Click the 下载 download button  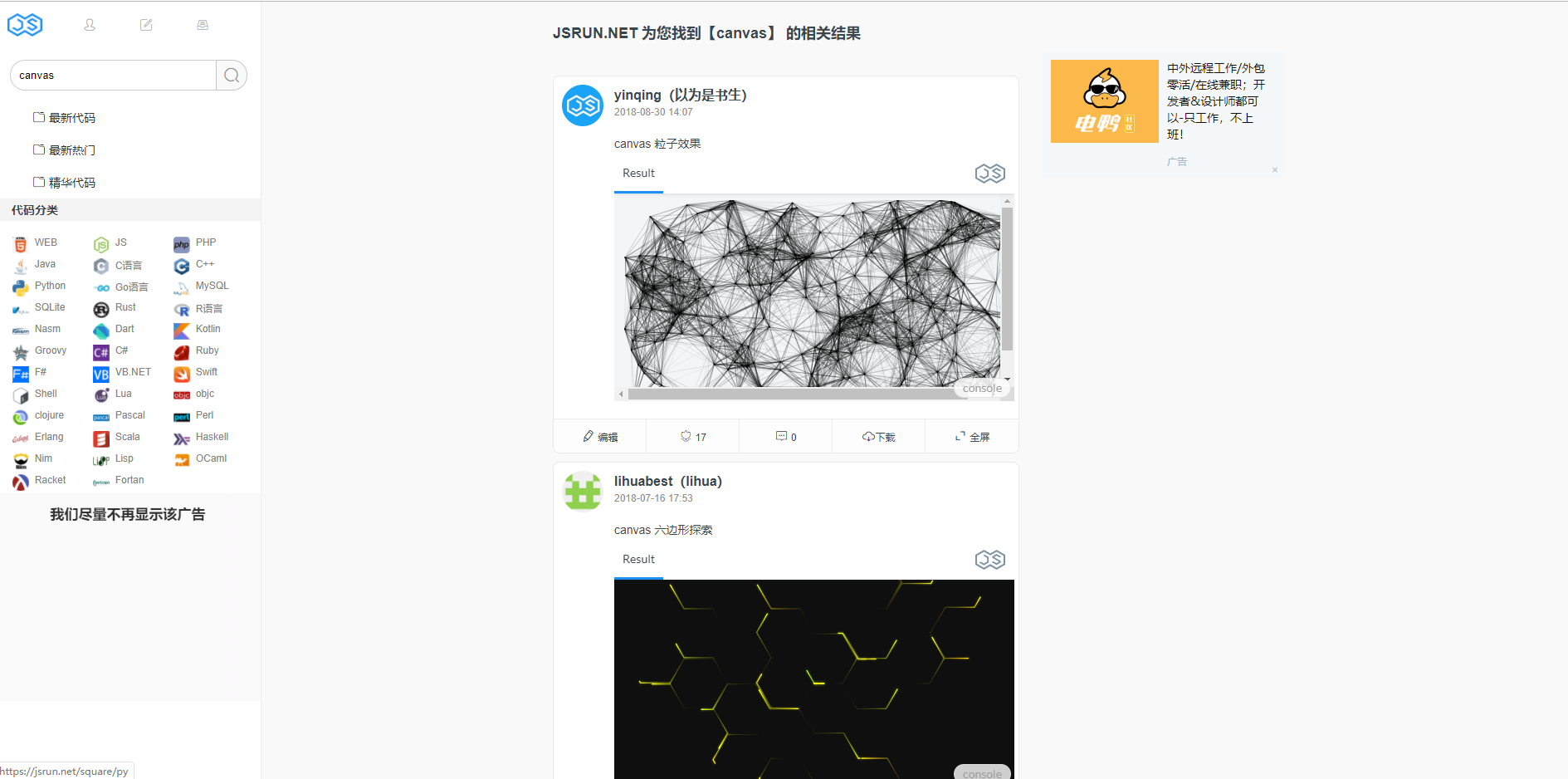click(878, 437)
